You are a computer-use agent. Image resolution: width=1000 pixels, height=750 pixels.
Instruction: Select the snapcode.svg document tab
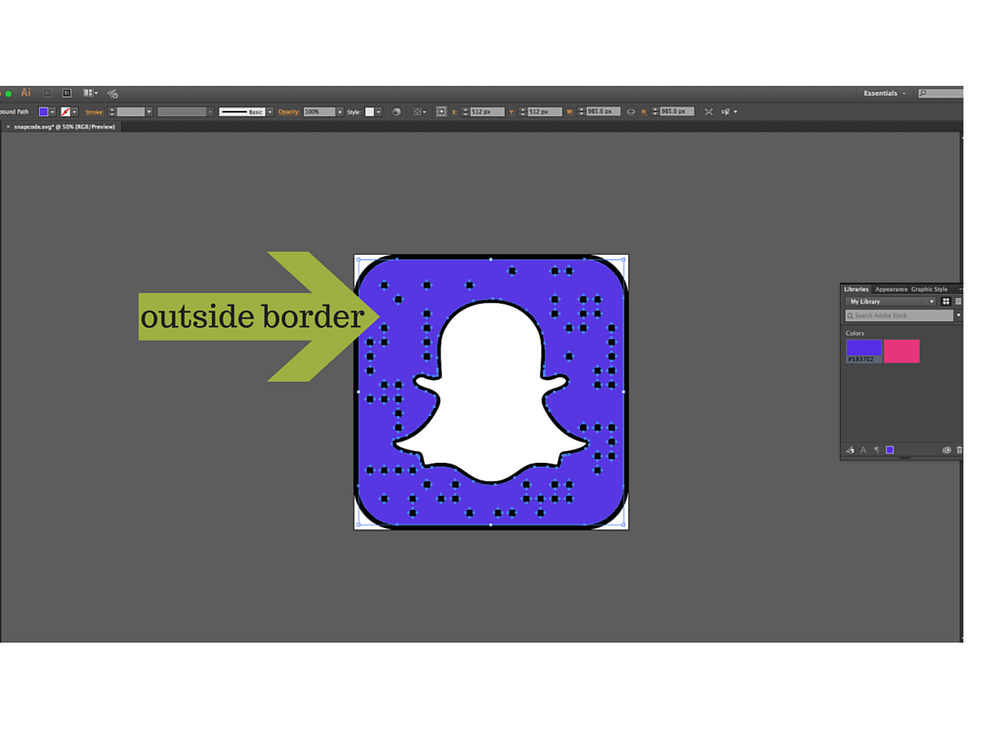(x=64, y=127)
